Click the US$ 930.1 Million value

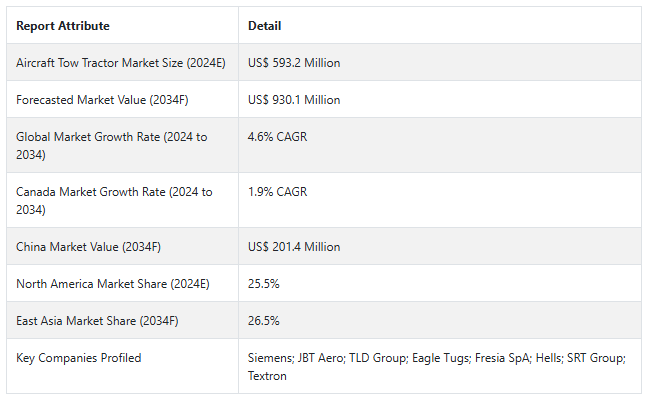point(294,100)
